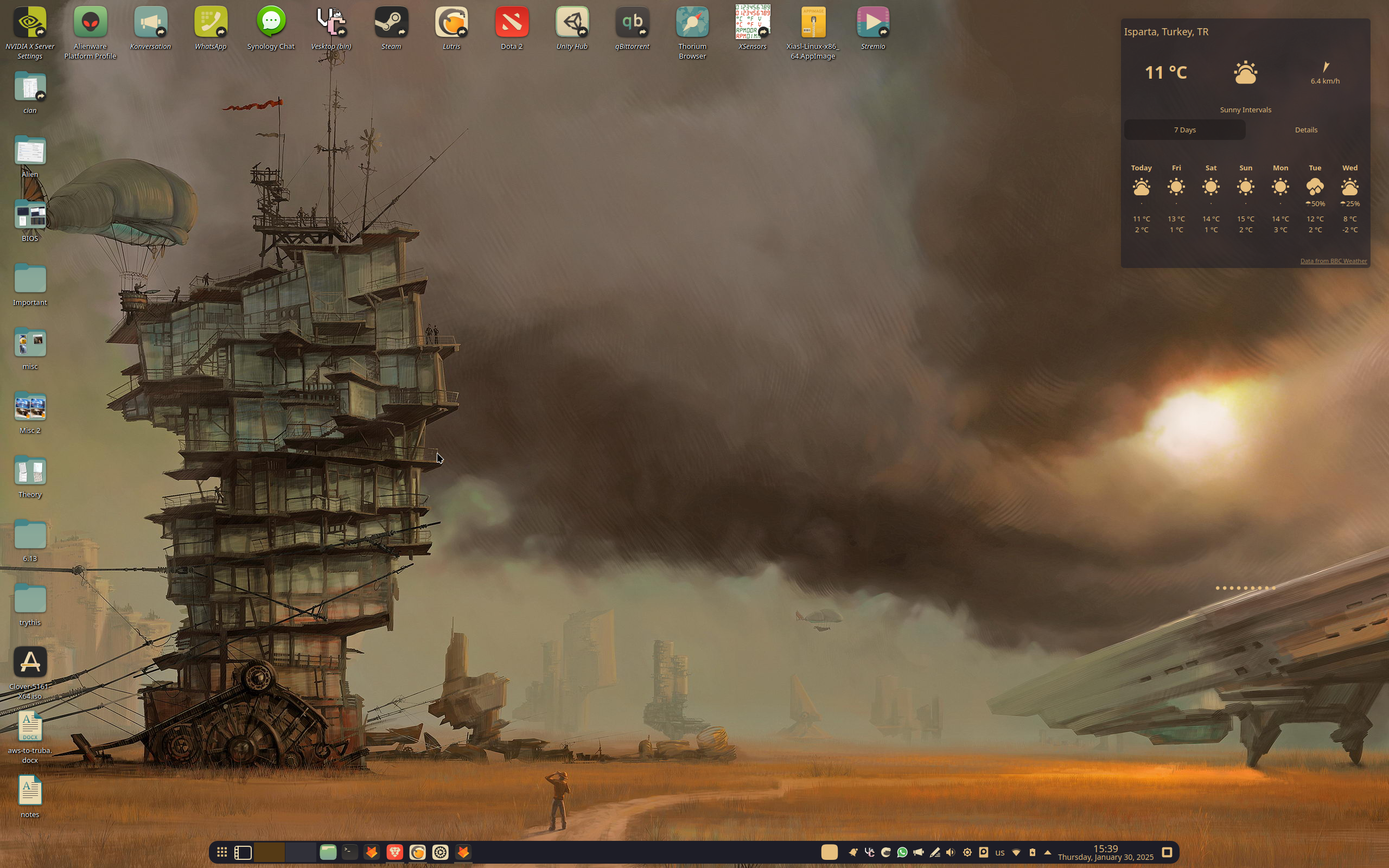Open Lutris from the panel
1389x868 pixels.
pyautogui.click(x=417, y=852)
